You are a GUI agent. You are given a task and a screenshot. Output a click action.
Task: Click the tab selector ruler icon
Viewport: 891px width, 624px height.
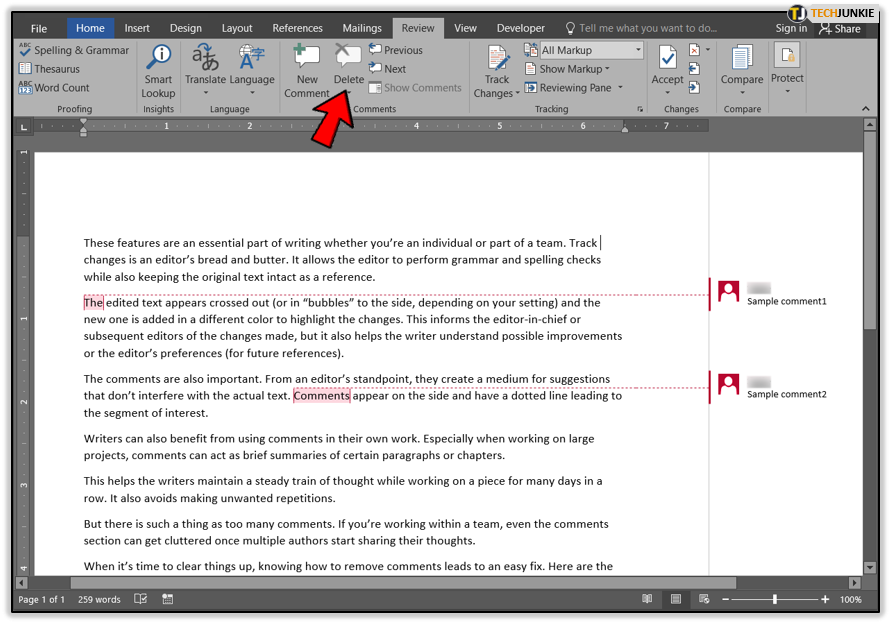(23, 127)
